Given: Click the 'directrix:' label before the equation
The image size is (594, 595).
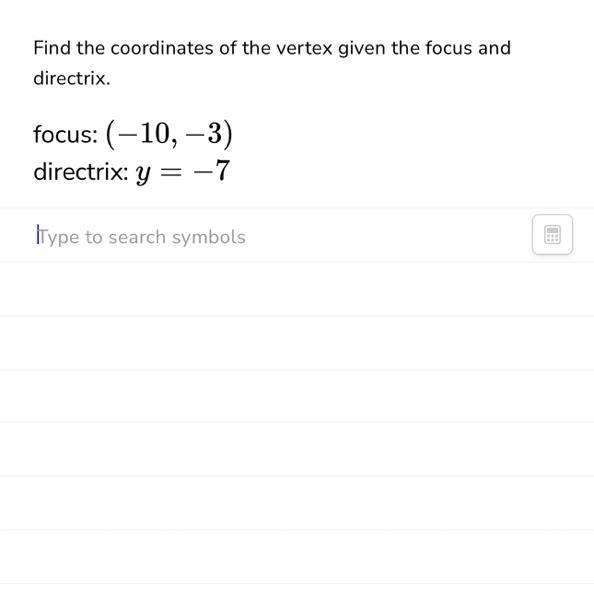Looking at the screenshot, I should point(81,172).
